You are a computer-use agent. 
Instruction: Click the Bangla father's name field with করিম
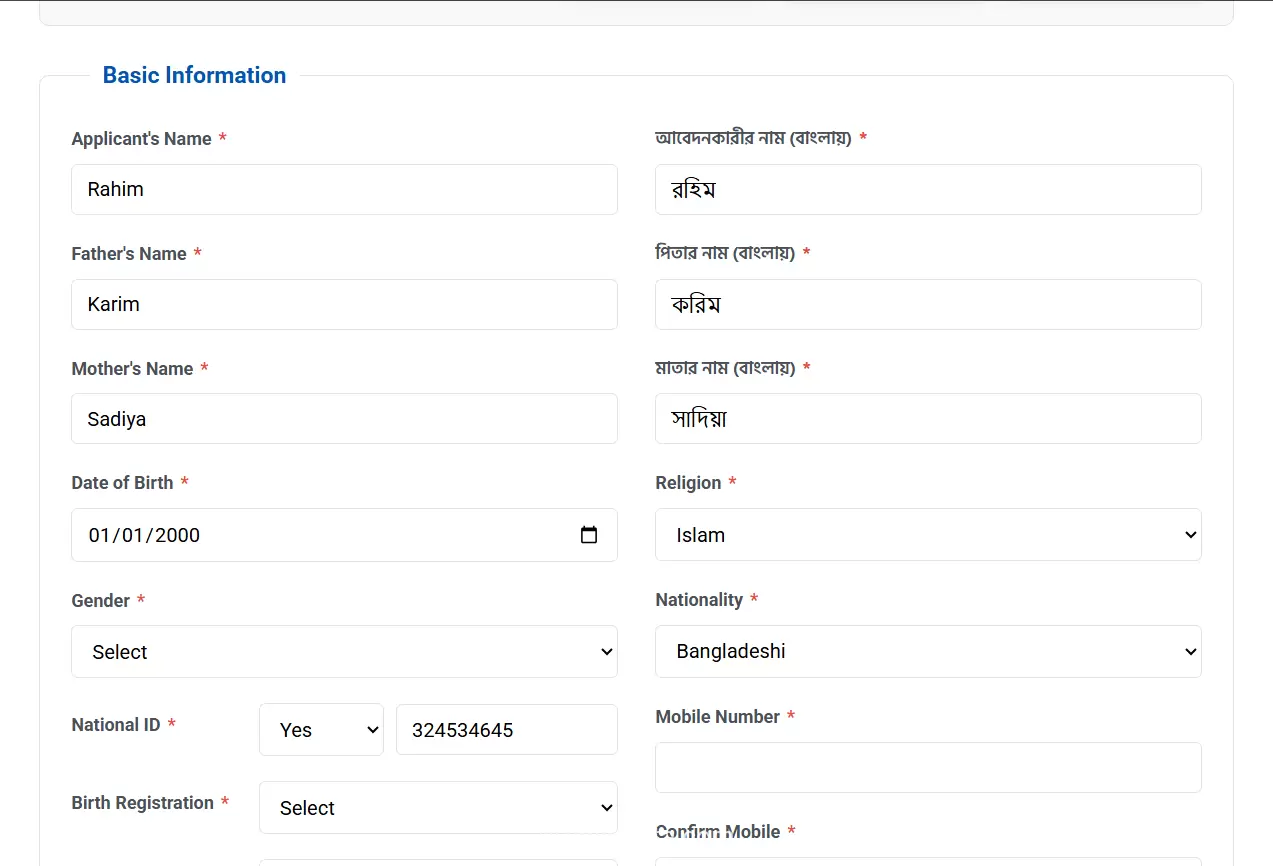point(928,304)
